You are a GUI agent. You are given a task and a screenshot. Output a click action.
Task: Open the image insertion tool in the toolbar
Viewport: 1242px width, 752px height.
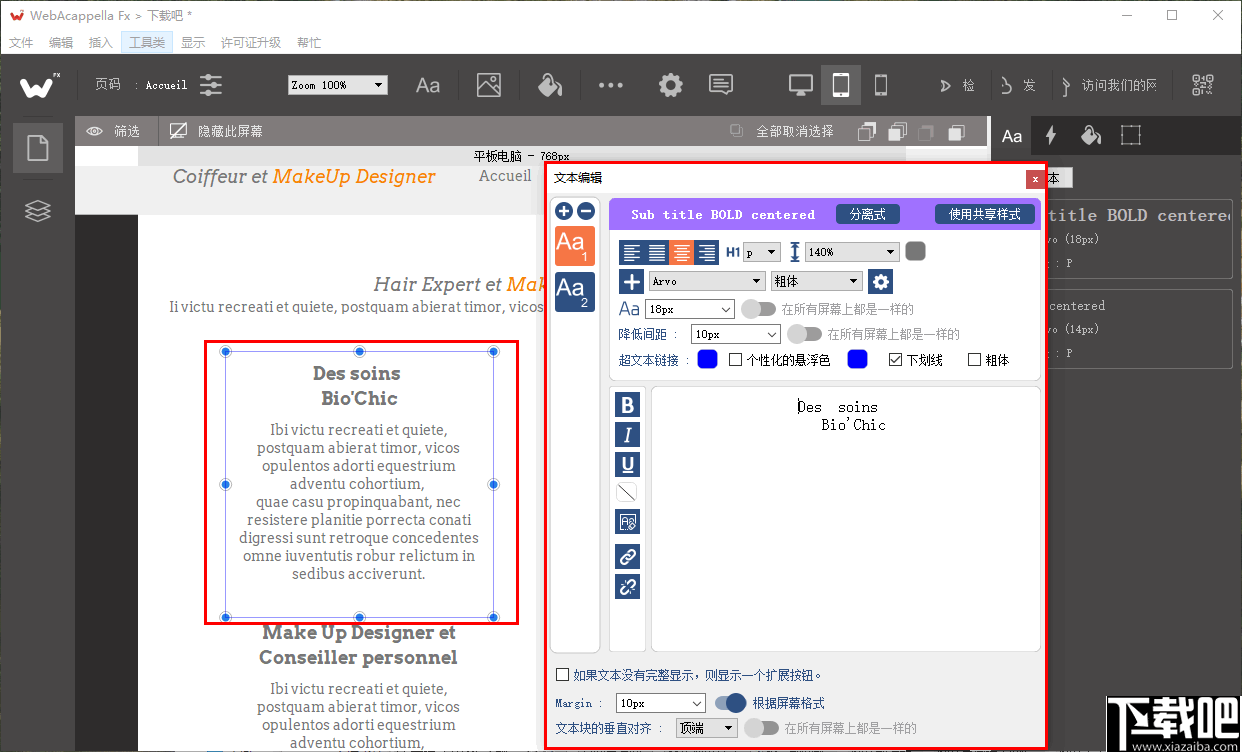pyautogui.click(x=489, y=85)
